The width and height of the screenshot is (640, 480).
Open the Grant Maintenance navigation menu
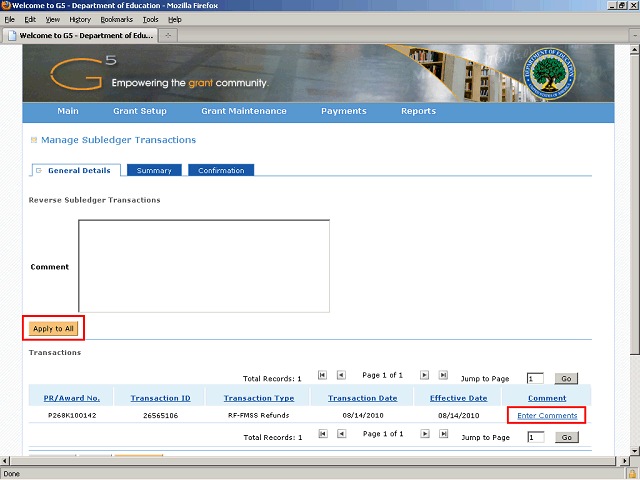coord(244,111)
